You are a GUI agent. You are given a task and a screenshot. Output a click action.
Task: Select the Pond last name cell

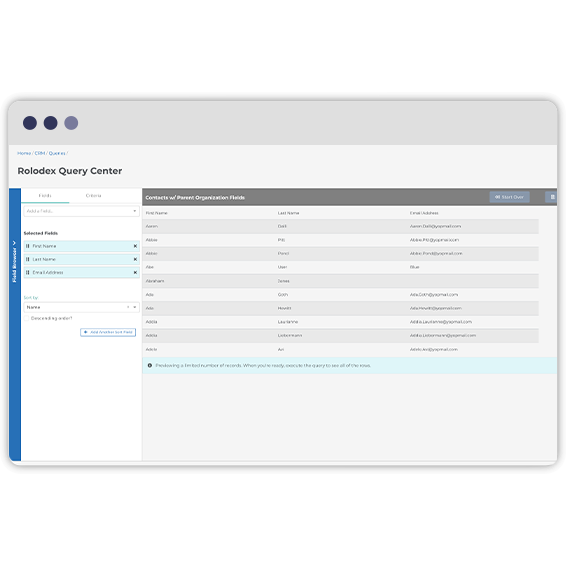[283, 253]
